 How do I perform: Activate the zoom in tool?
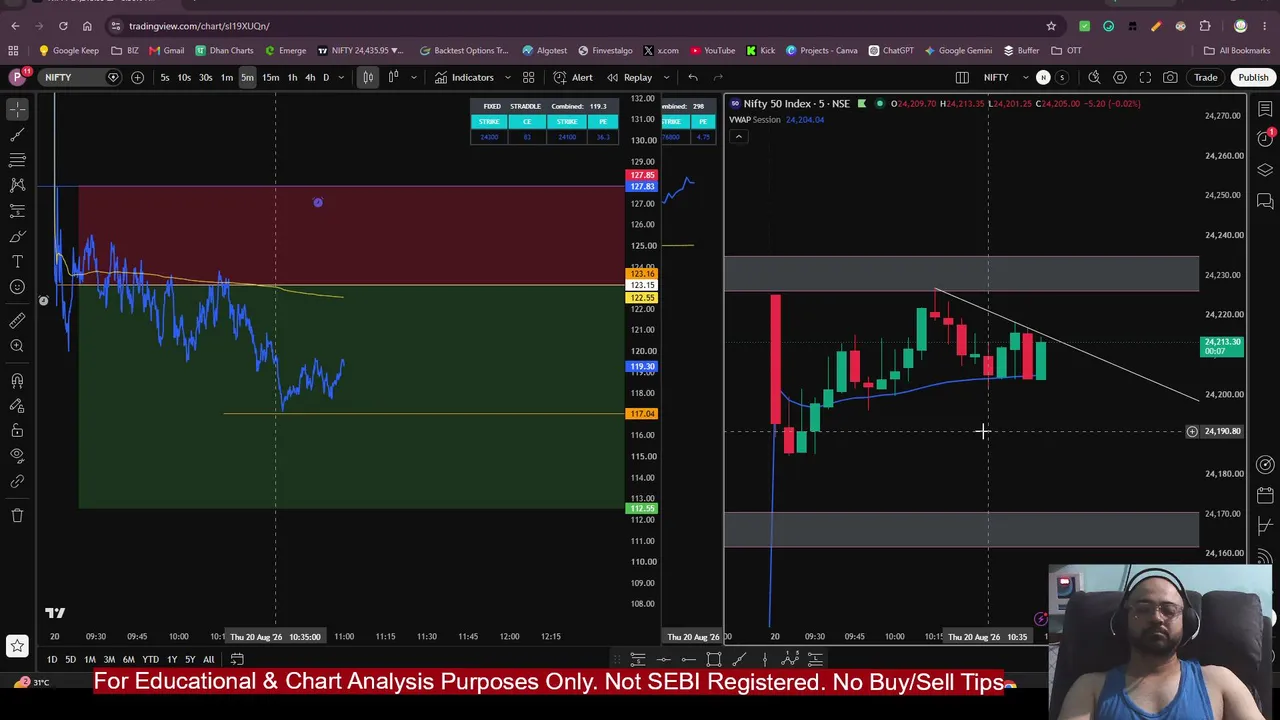point(17,346)
